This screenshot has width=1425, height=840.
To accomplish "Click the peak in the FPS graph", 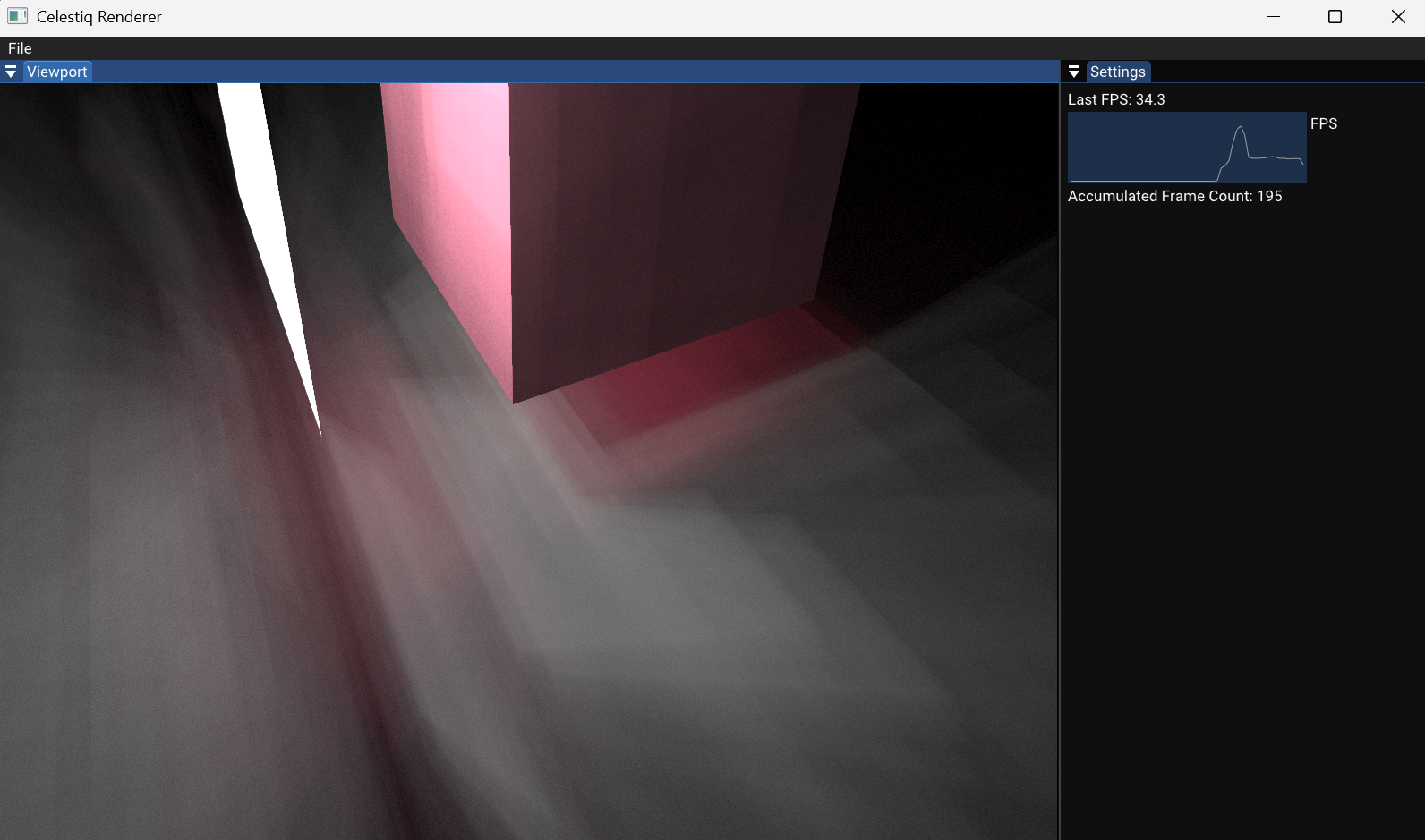I will pyautogui.click(x=1240, y=129).
